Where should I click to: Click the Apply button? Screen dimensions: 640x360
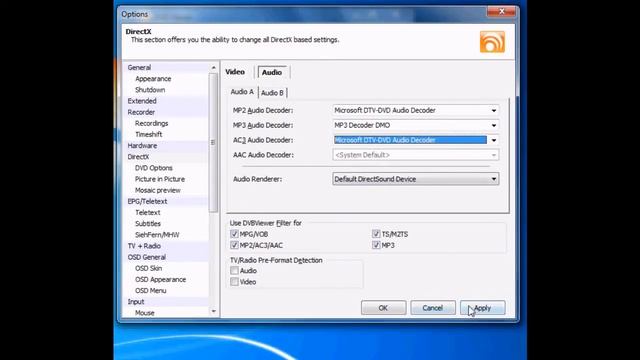point(482,308)
